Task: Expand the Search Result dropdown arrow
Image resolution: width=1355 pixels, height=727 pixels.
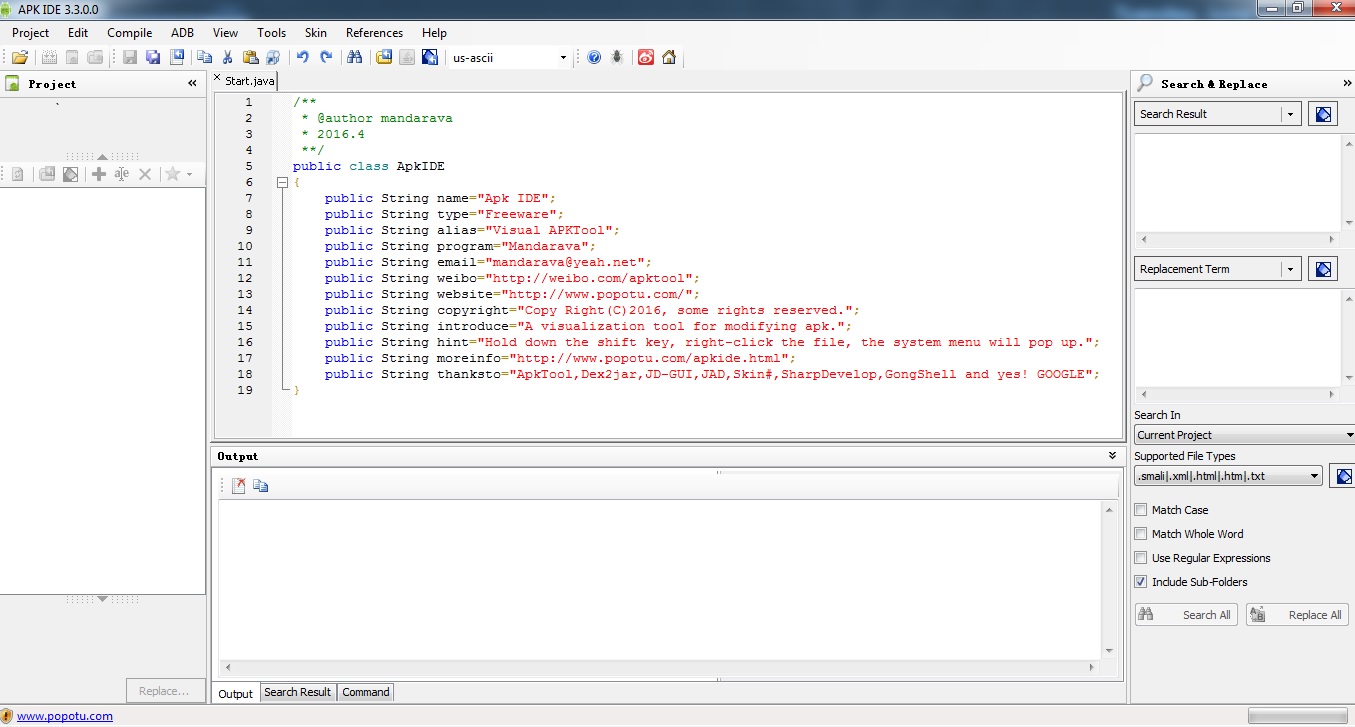Action: pyautogui.click(x=1290, y=114)
